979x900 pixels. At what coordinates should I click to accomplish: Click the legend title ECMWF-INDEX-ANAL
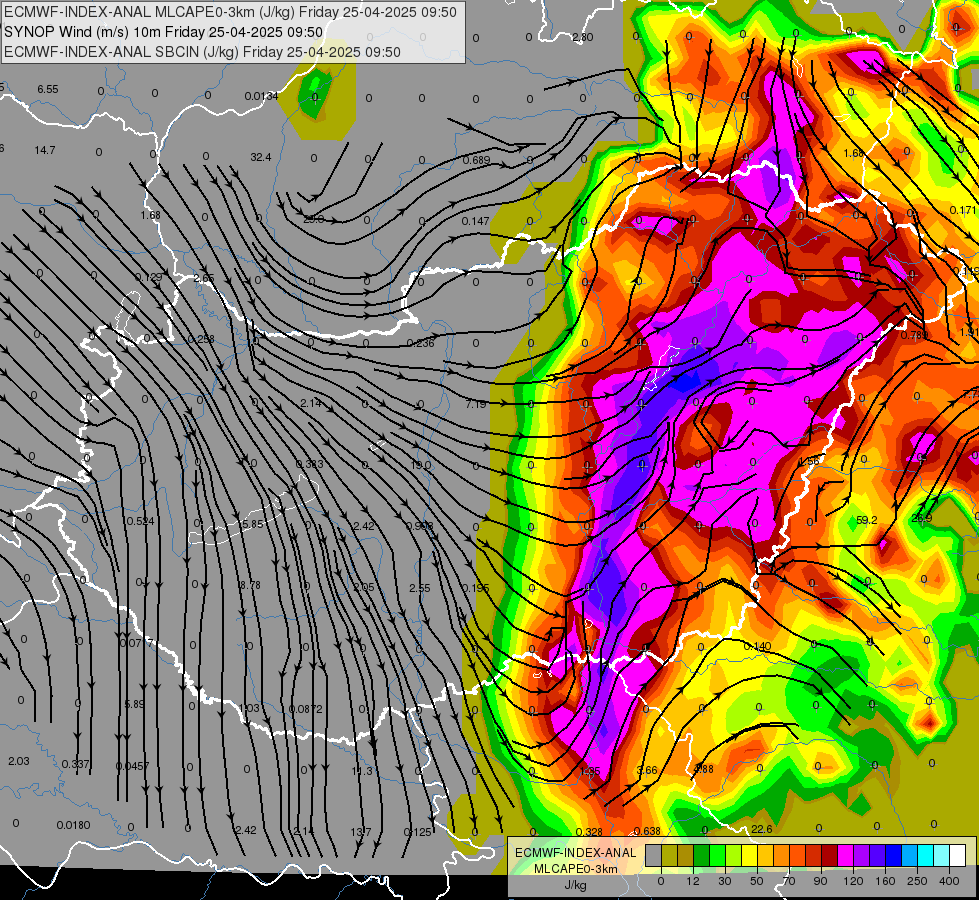coord(576,853)
